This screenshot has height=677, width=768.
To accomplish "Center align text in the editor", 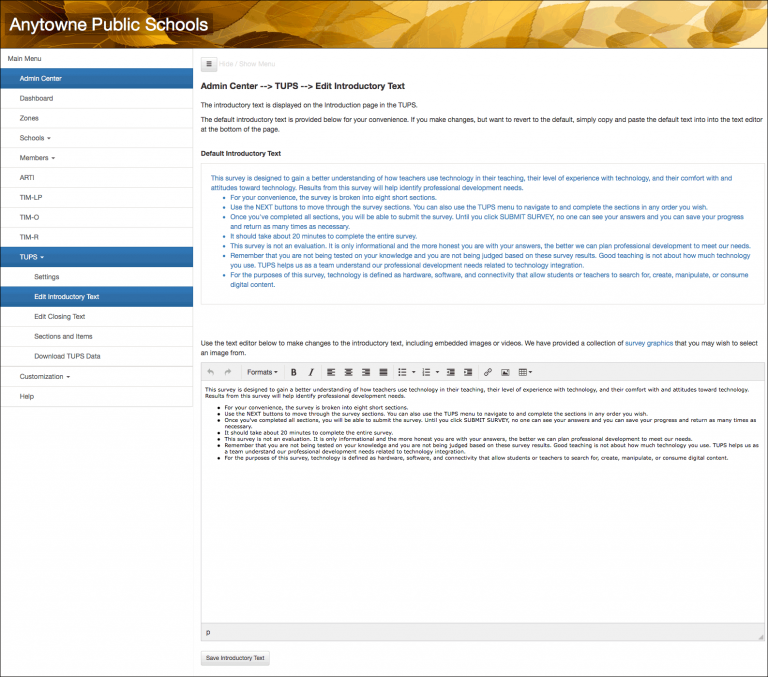I will click(x=348, y=372).
